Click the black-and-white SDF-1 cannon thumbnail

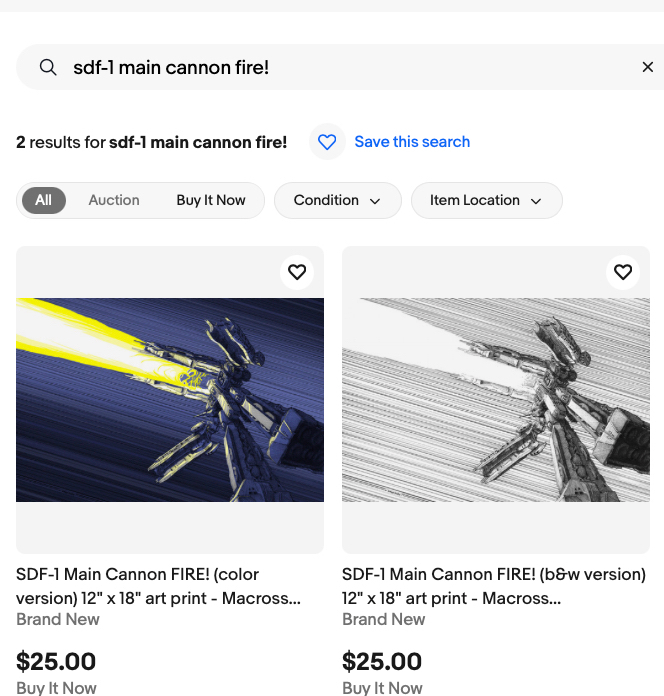click(x=496, y=400)
